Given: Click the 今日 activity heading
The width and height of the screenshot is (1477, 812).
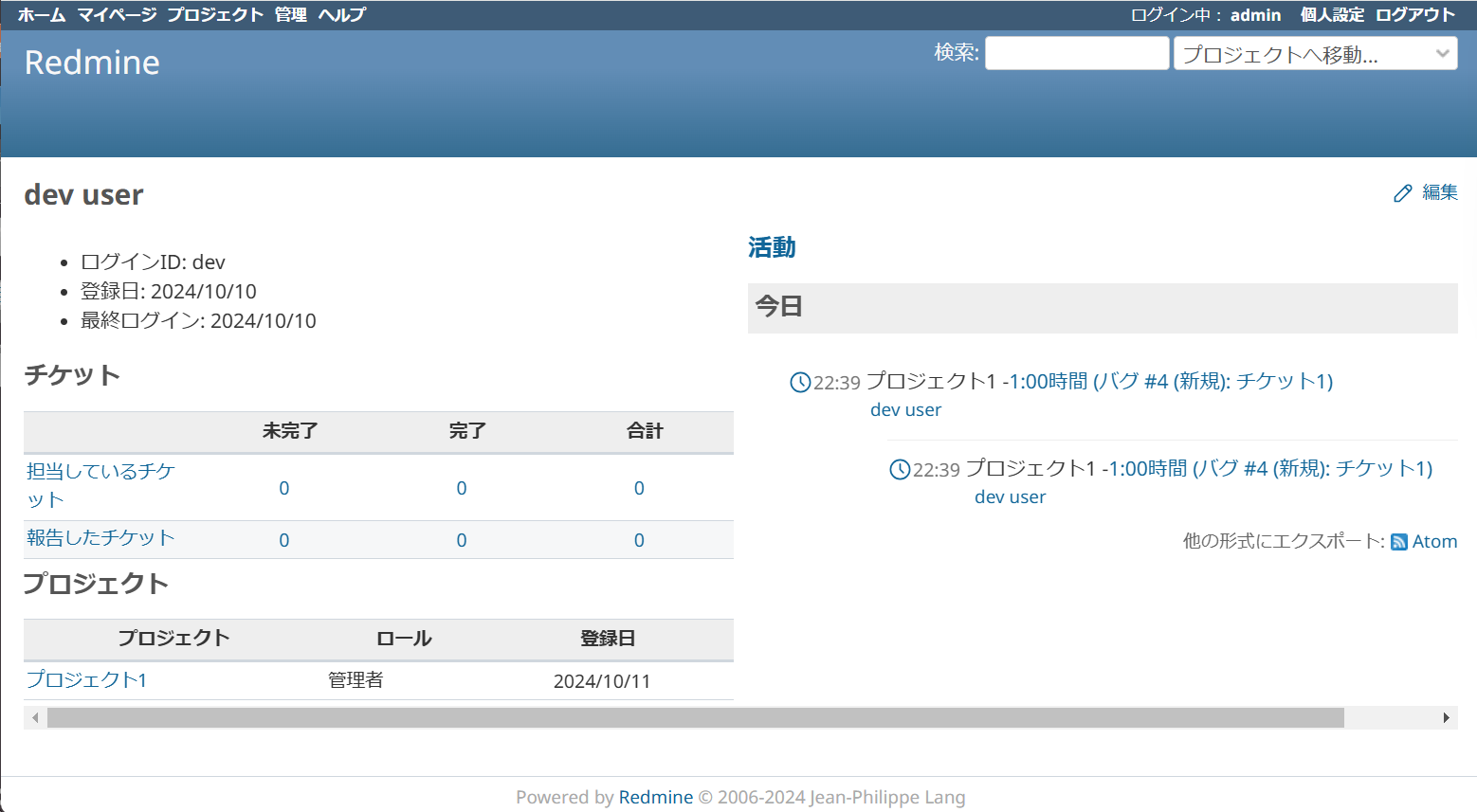Looking at the screenshot, I should 779,307.
